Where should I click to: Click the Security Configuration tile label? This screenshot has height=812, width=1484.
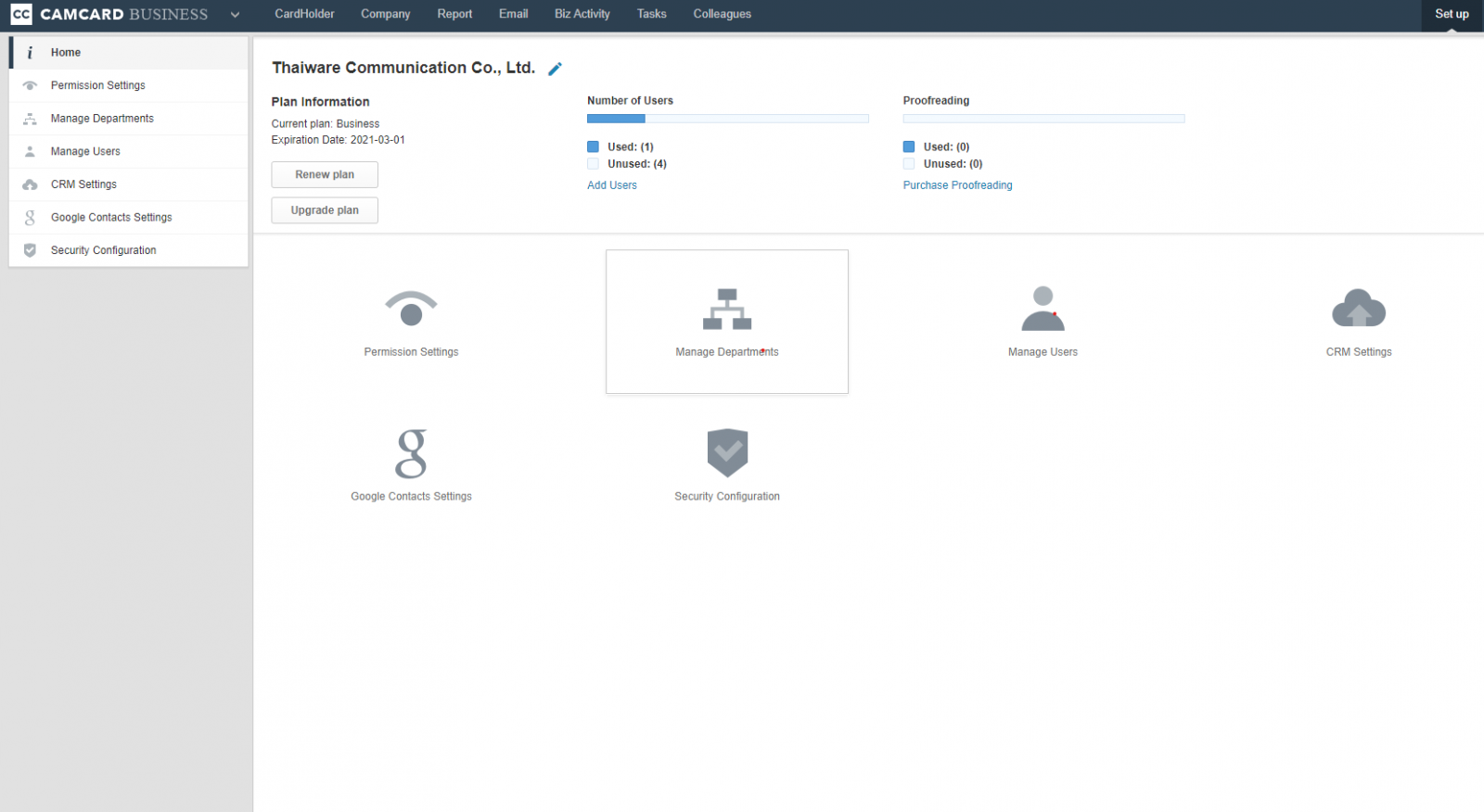(x=727, y=497)
